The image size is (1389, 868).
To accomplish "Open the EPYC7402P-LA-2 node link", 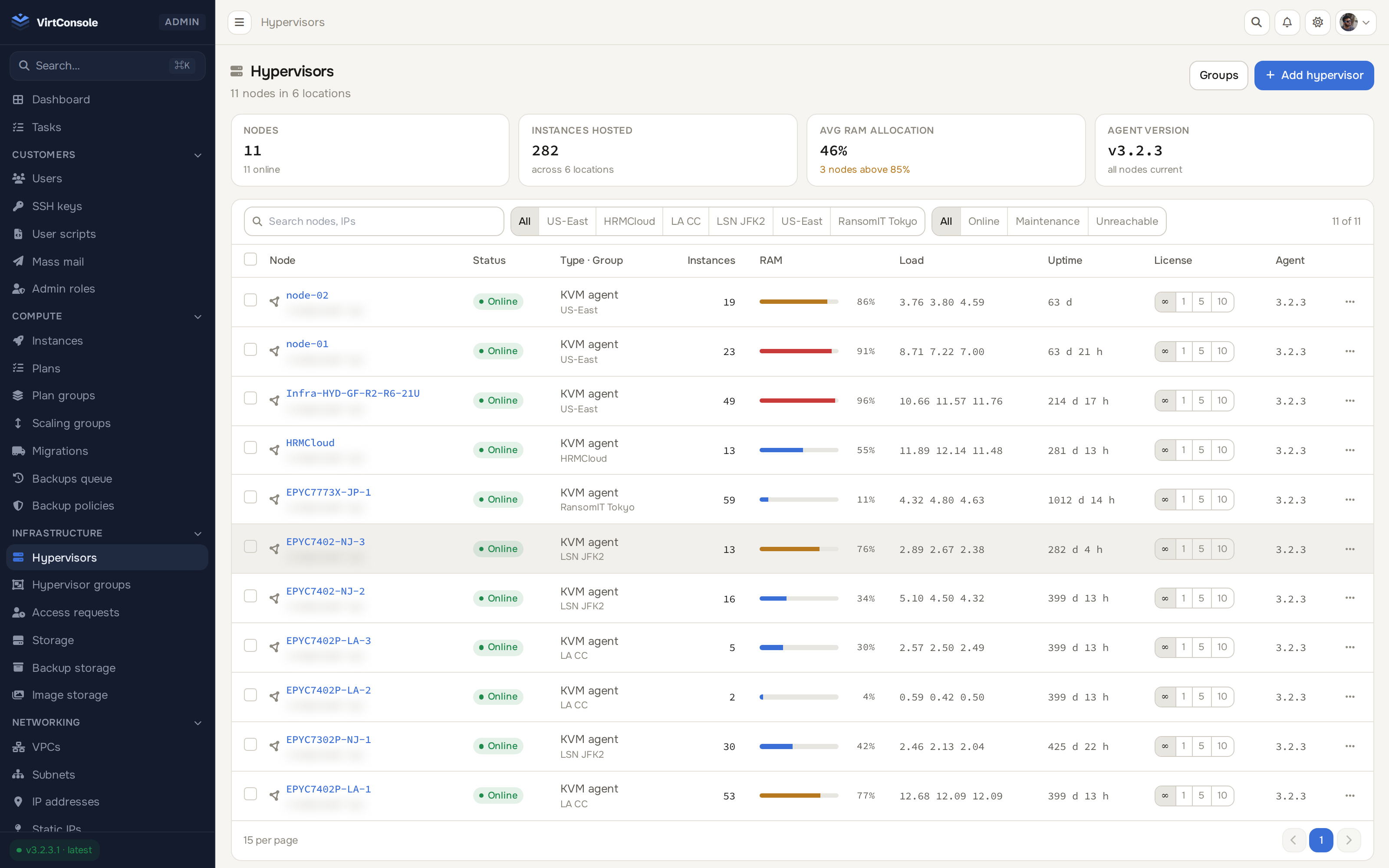I will tap(328, 690).
